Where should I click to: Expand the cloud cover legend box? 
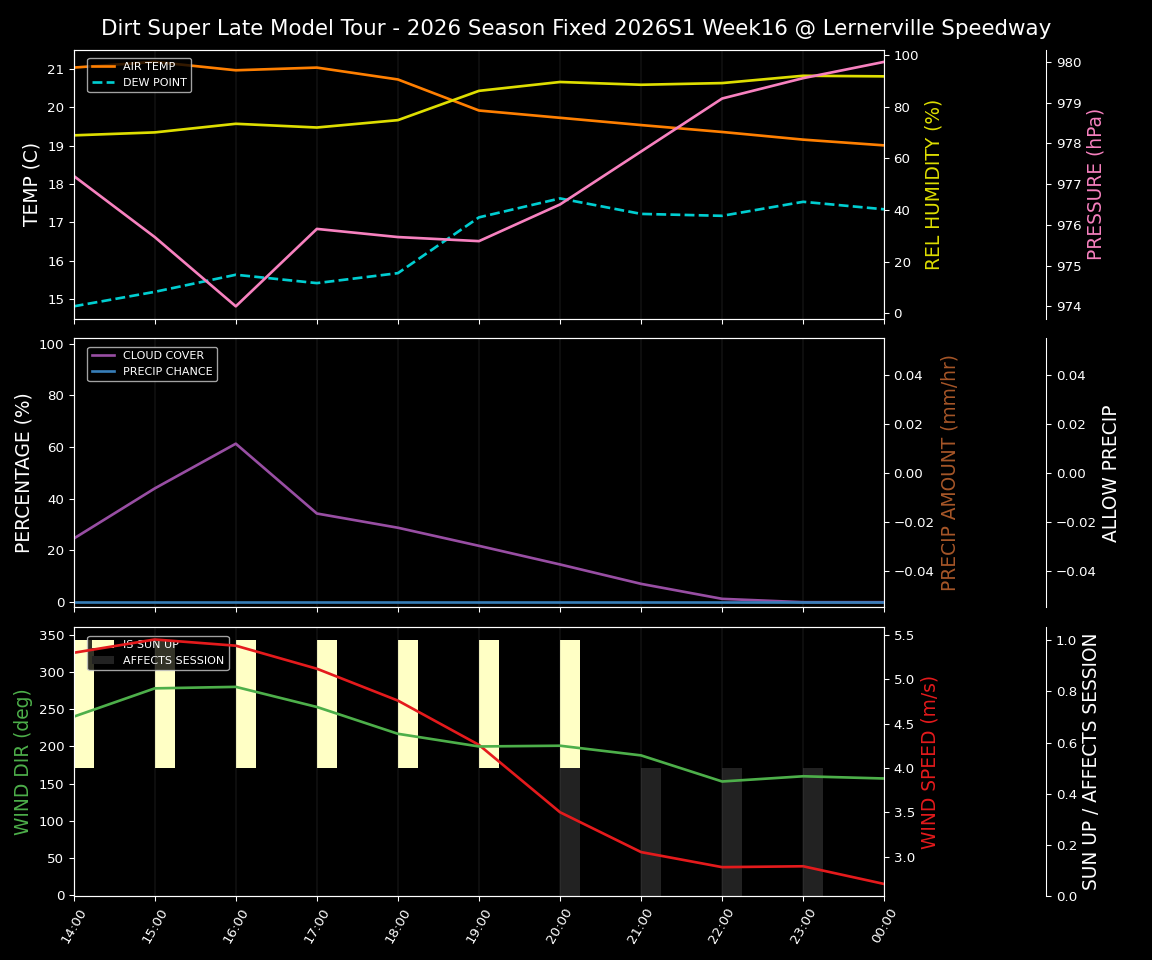pyautogui.click(x=150, y=362)
